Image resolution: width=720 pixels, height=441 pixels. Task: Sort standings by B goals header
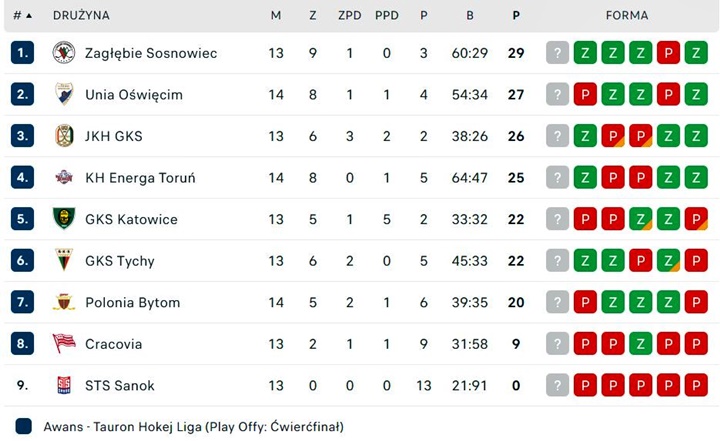point(470,16)
